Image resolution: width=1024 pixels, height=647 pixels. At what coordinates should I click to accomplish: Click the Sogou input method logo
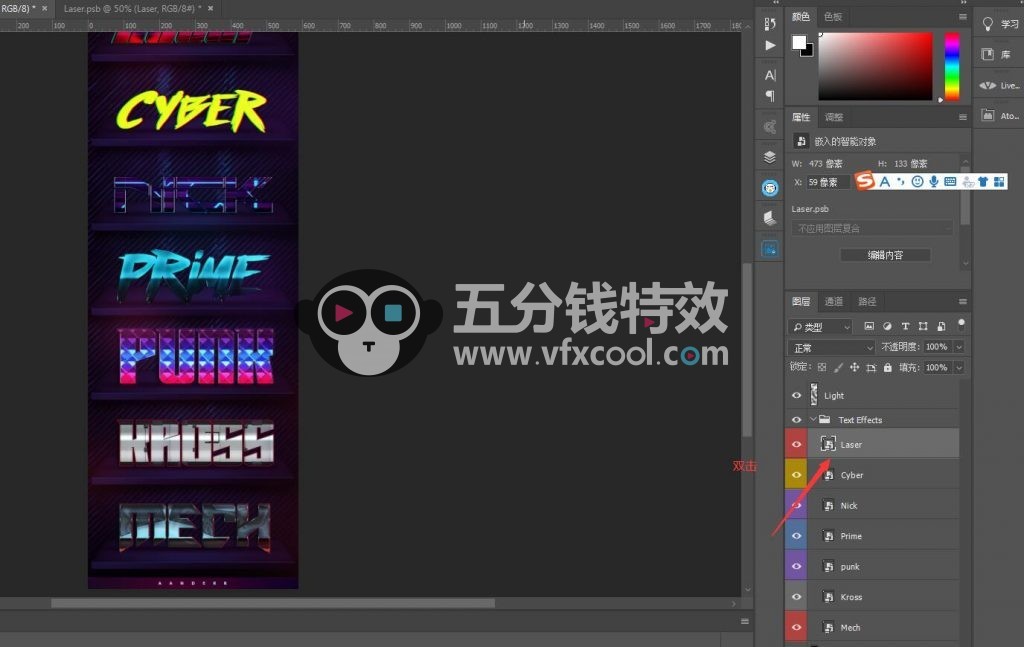click(865, 180)
